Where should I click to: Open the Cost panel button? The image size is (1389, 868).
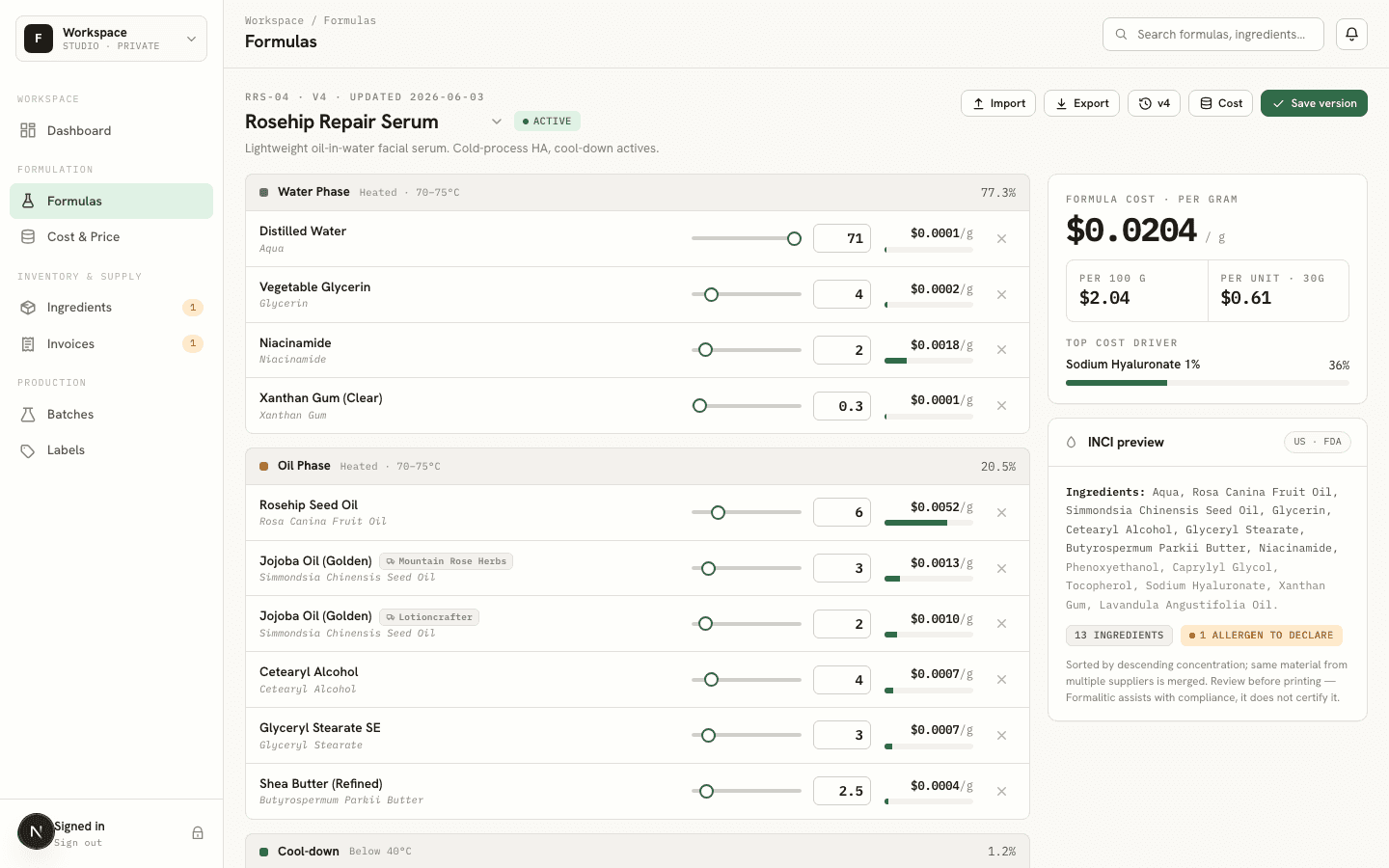(1220, 103)
